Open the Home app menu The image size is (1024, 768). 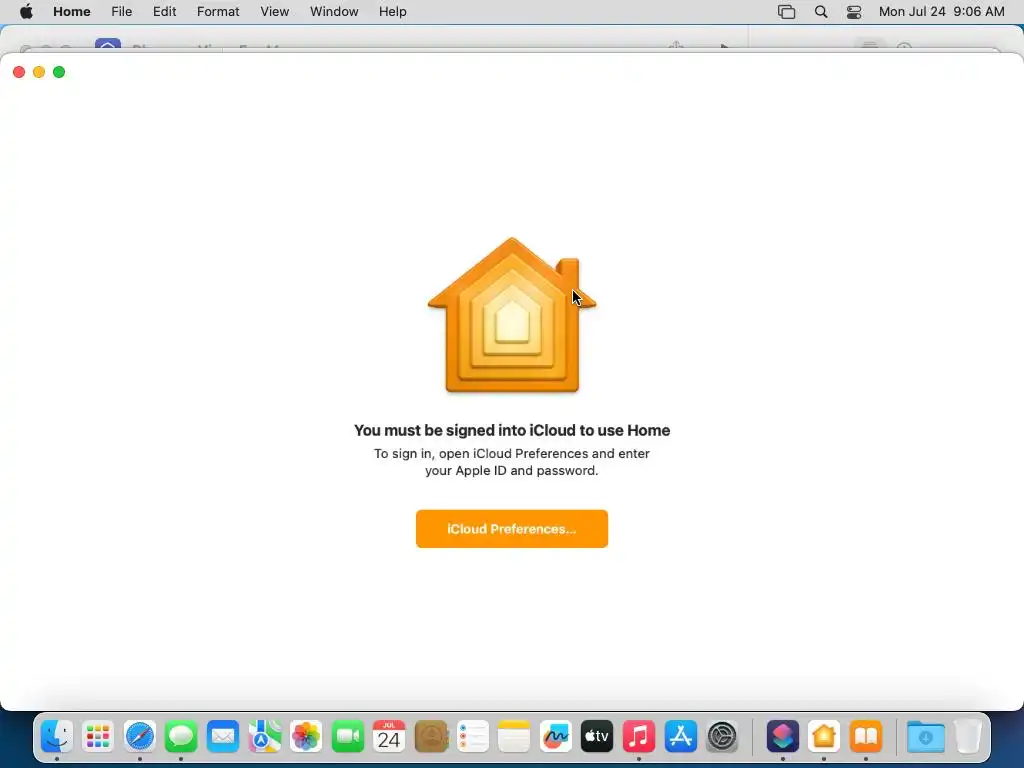pos(72,12)
